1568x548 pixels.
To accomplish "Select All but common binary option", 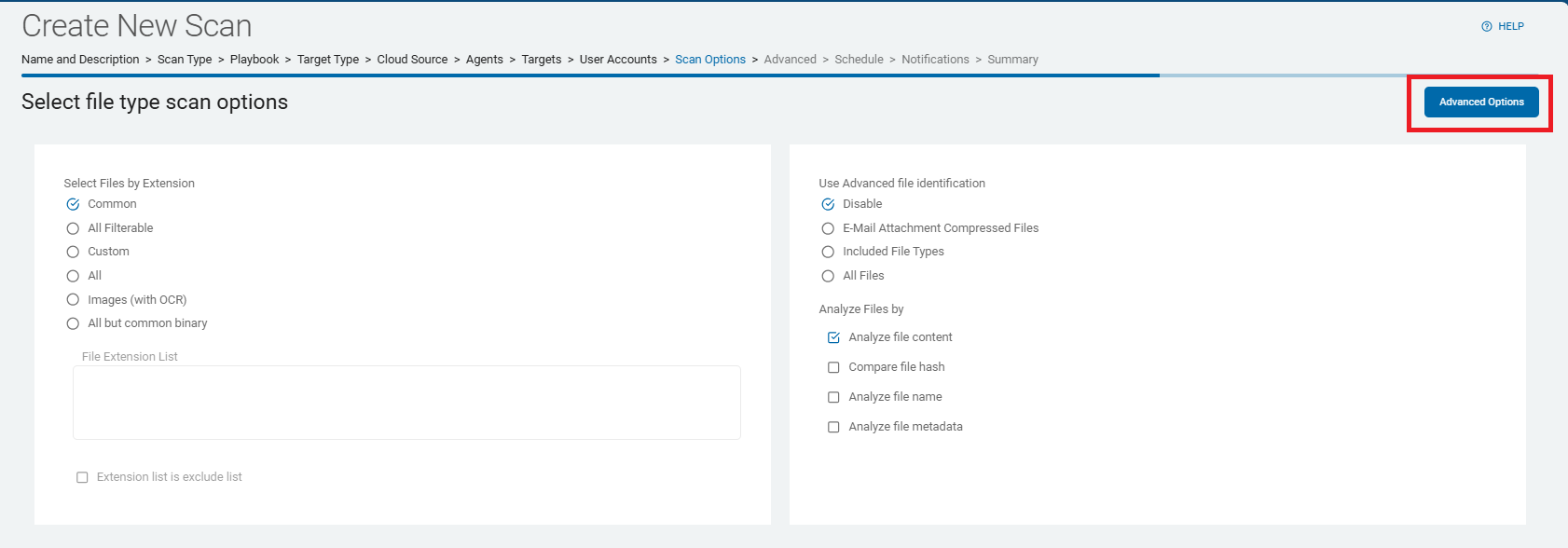I will click(x=73, y=323).
